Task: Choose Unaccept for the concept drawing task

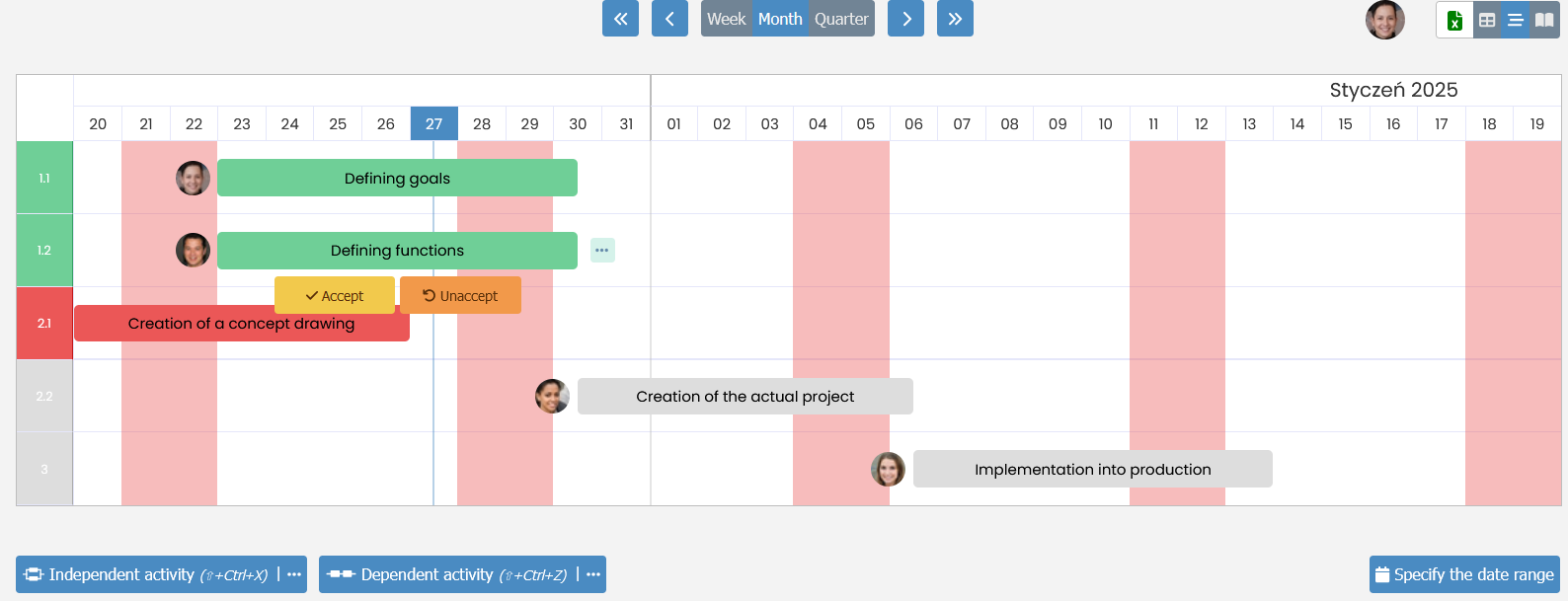Action: click(460, 295)
